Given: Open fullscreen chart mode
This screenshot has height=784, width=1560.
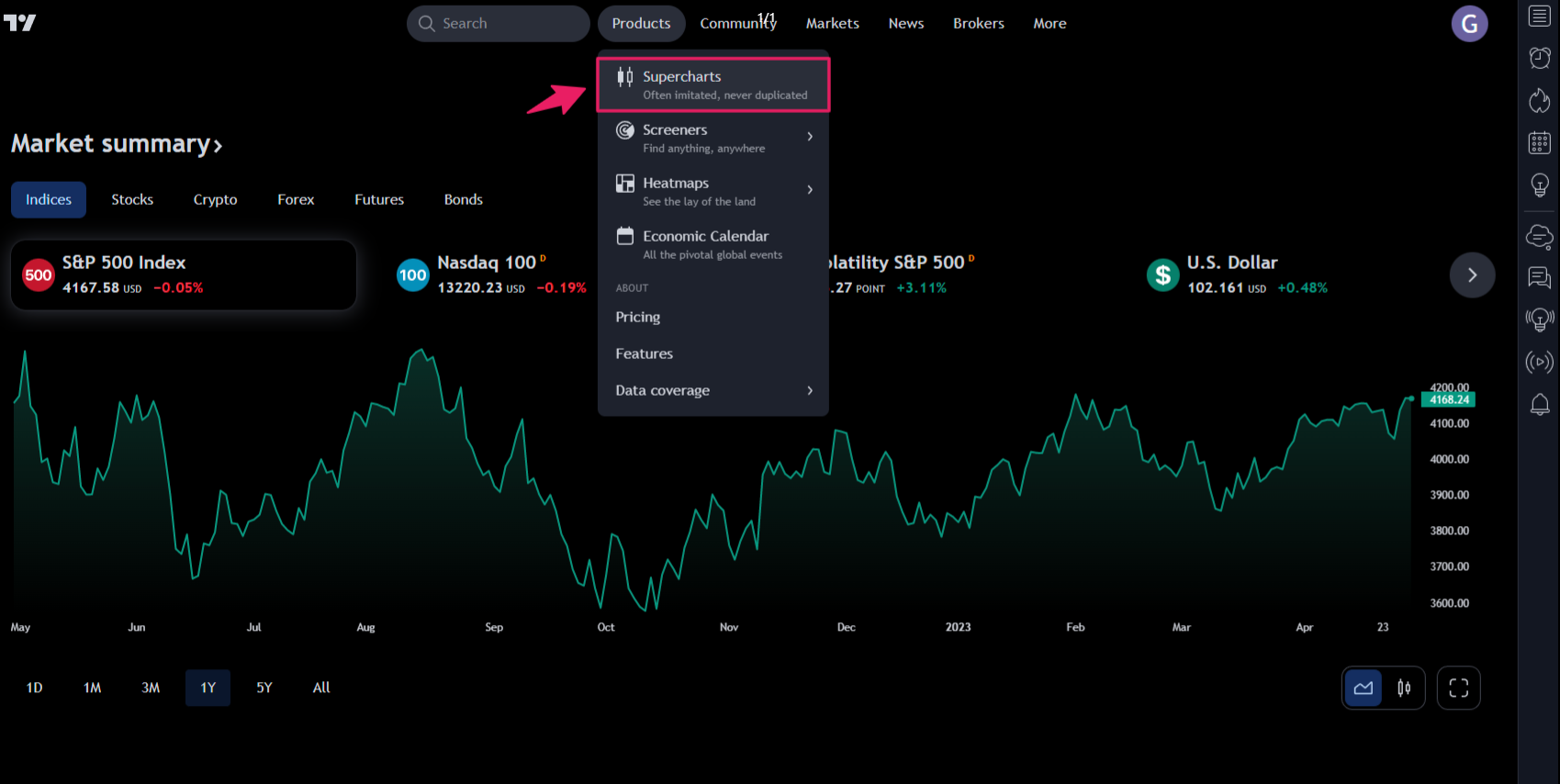Looking at the screenshot, I should pos(1459,688).
